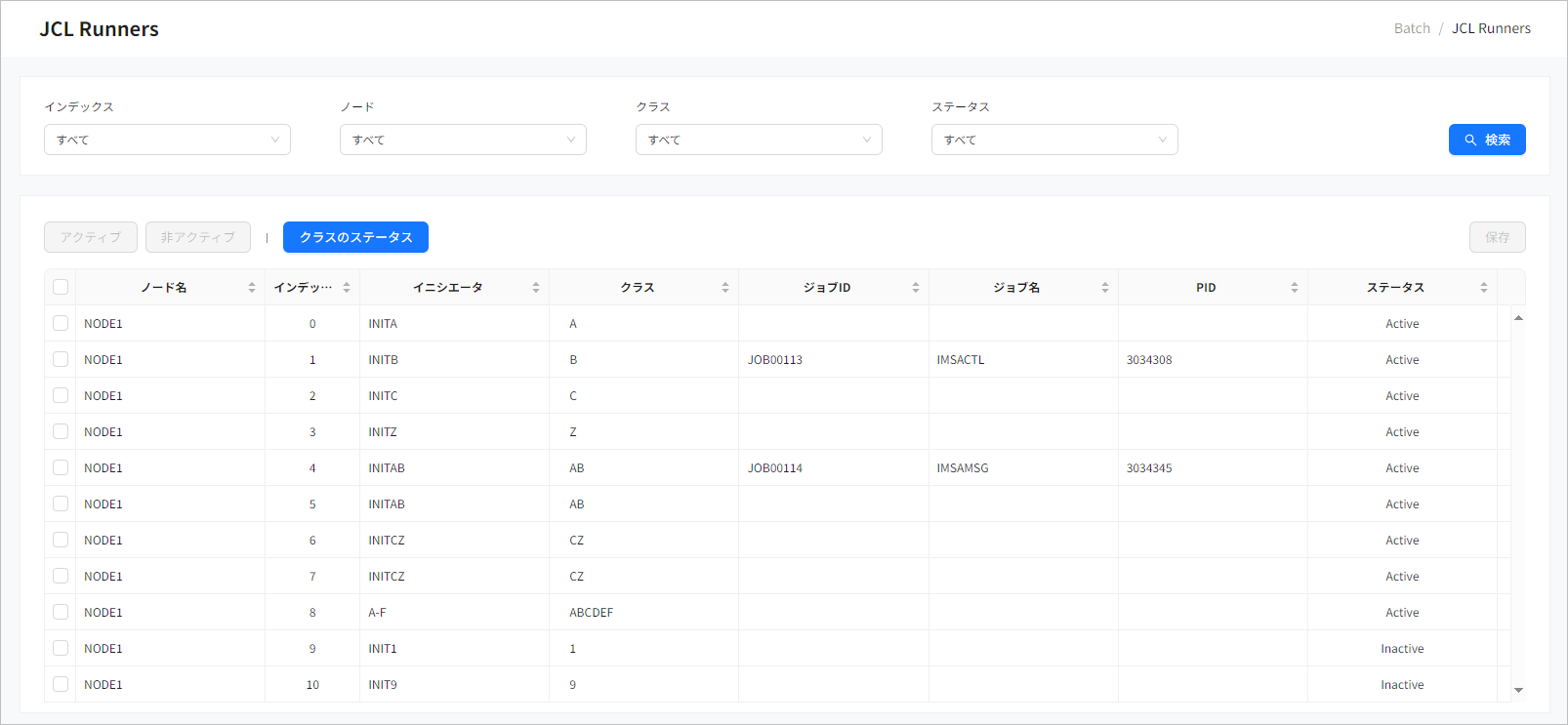Image resolution: width=1568 pixels, height=725 pixels.
Task: Click sort arrows on PID column
Action: [1295, 288]
